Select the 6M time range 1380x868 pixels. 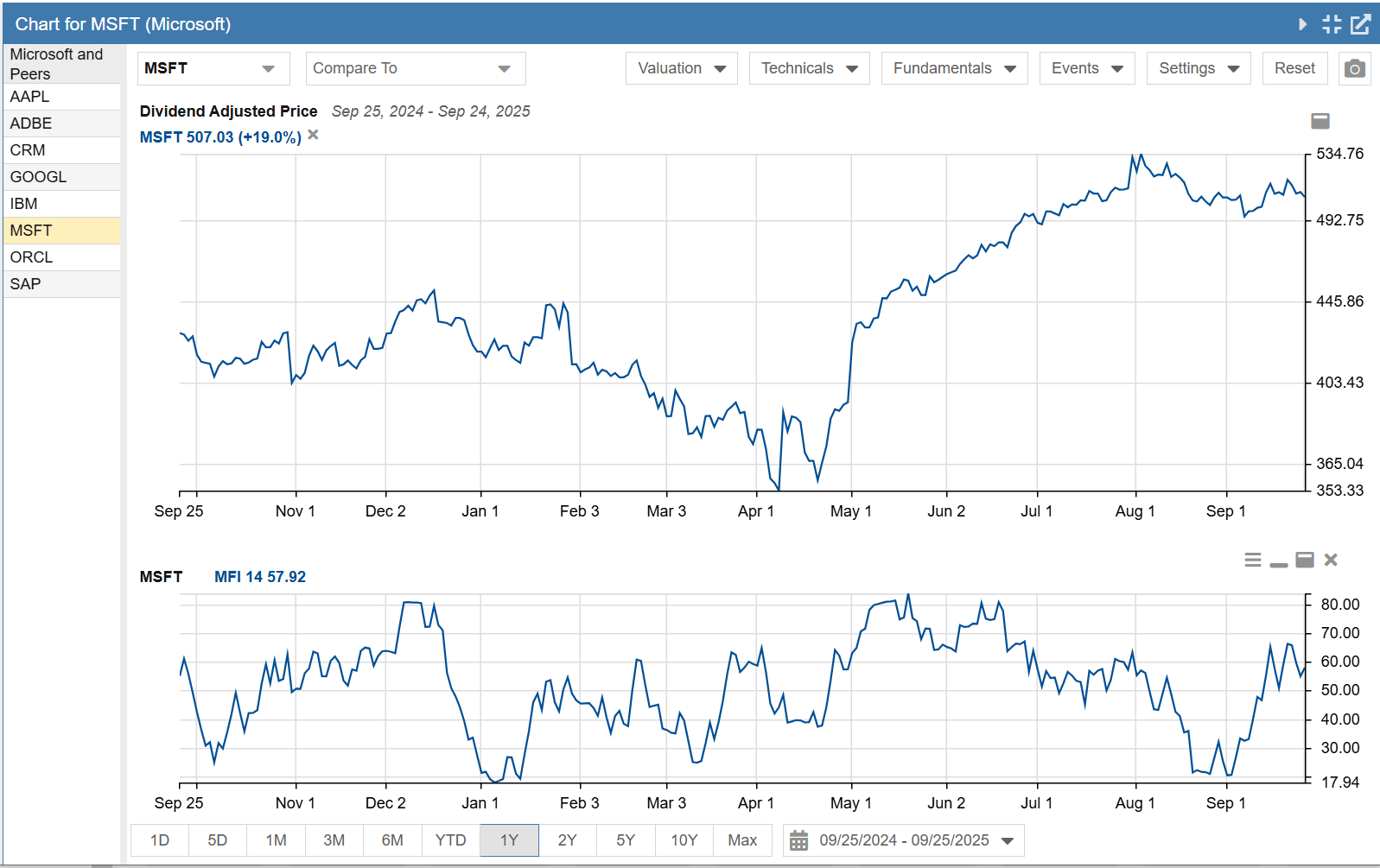392,840
